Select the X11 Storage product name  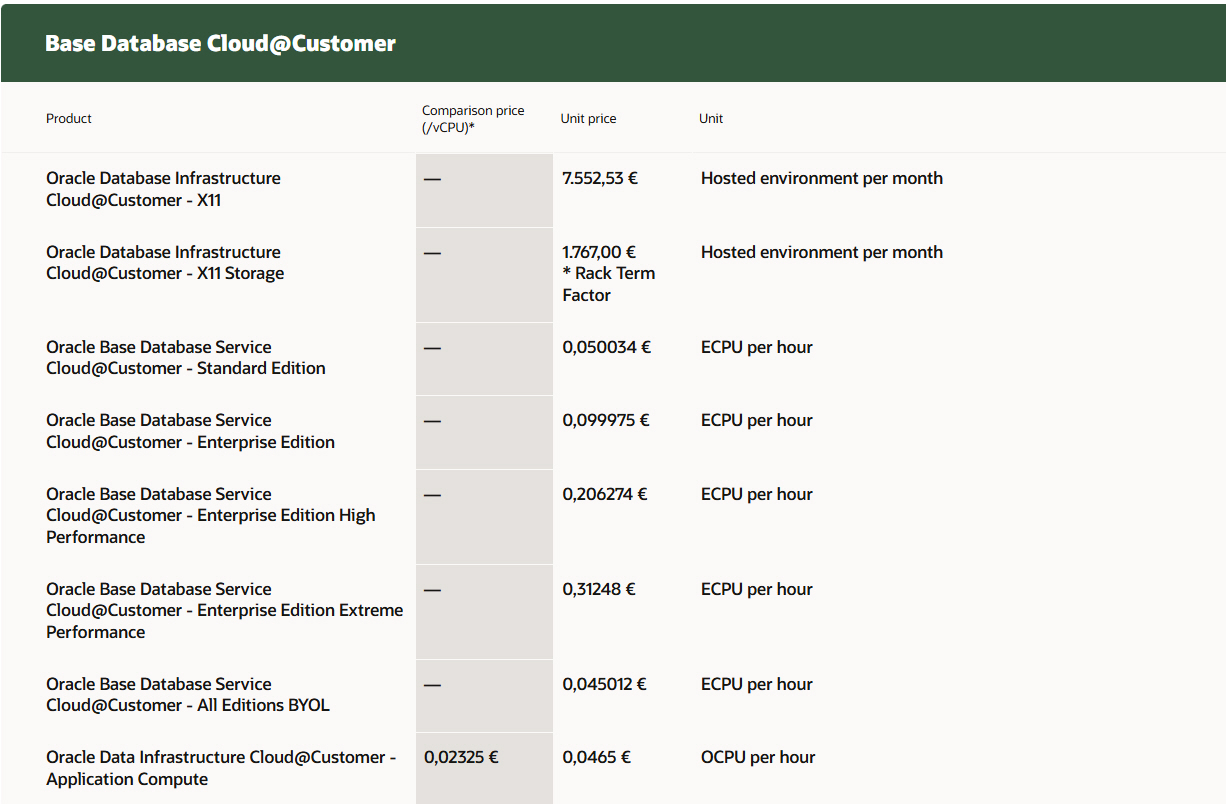(x=165, y=263)
